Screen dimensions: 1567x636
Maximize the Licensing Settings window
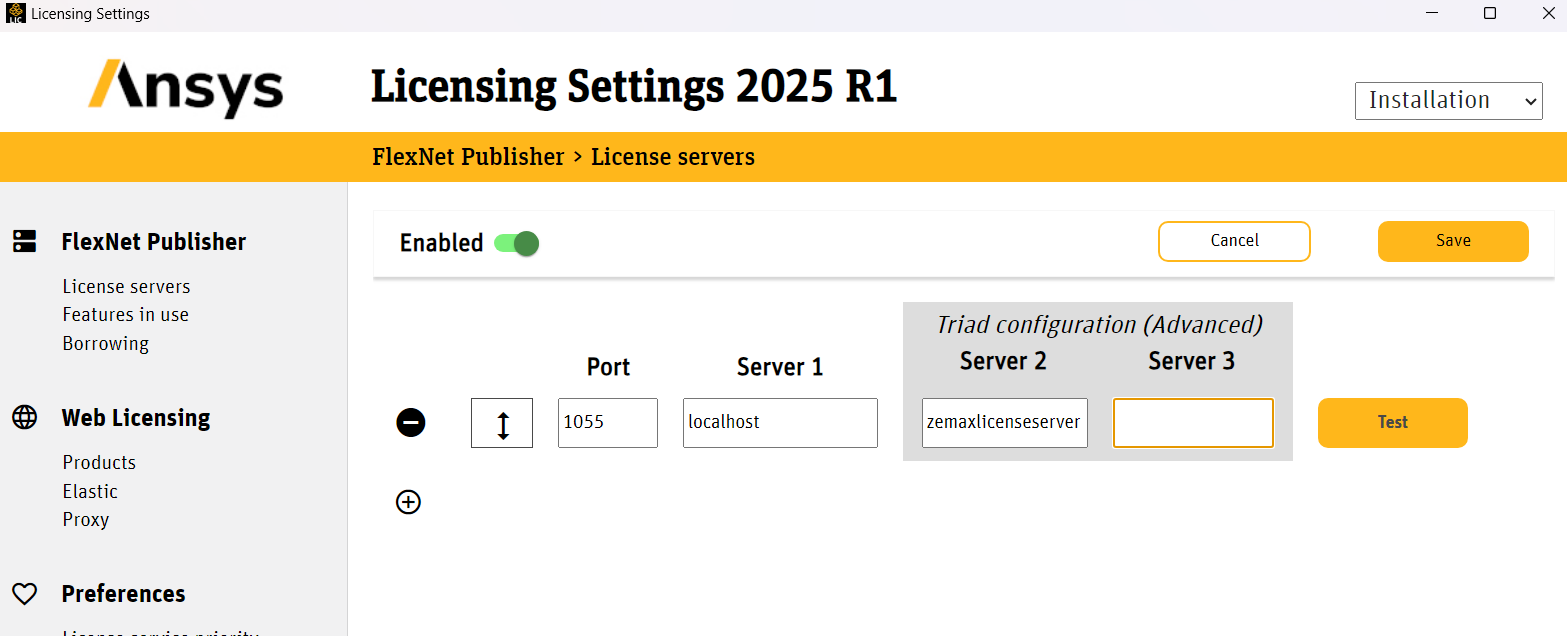pos(1489,14)
